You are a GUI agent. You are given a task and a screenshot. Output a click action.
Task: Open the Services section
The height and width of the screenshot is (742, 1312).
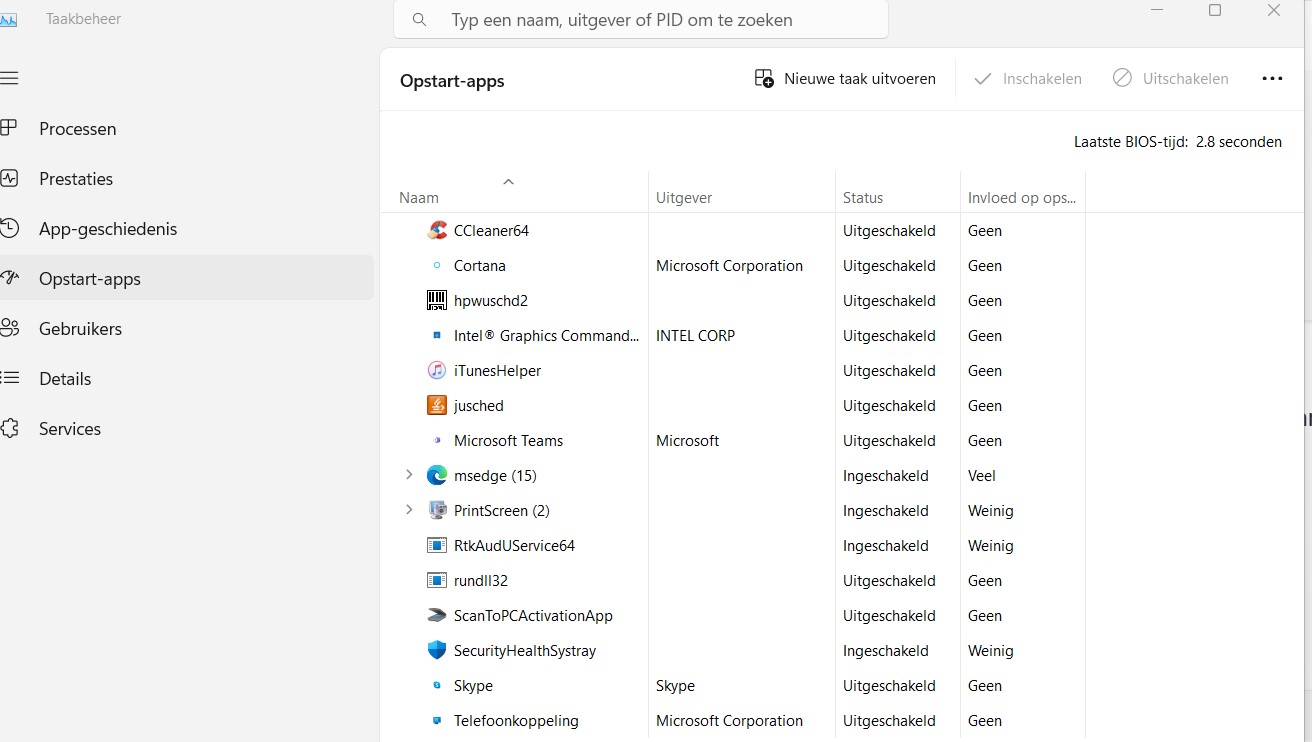(70, 429)
